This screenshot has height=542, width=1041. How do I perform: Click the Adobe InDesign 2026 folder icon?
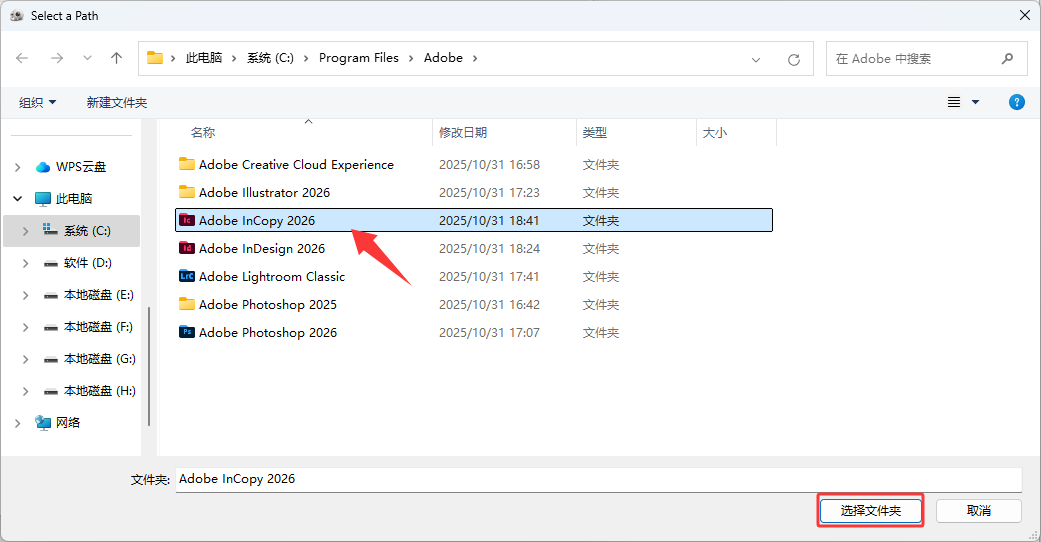pos(186,249)
